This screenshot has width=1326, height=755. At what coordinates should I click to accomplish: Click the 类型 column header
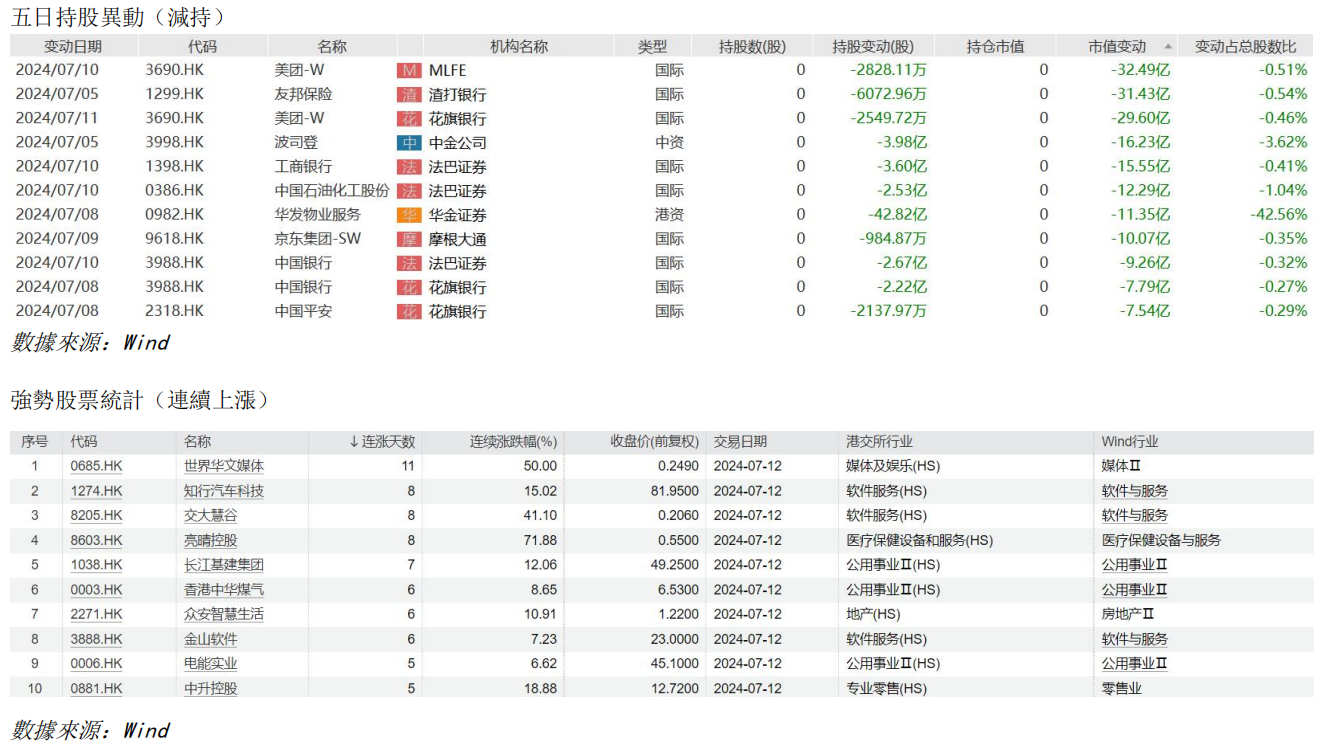point(653,46)
